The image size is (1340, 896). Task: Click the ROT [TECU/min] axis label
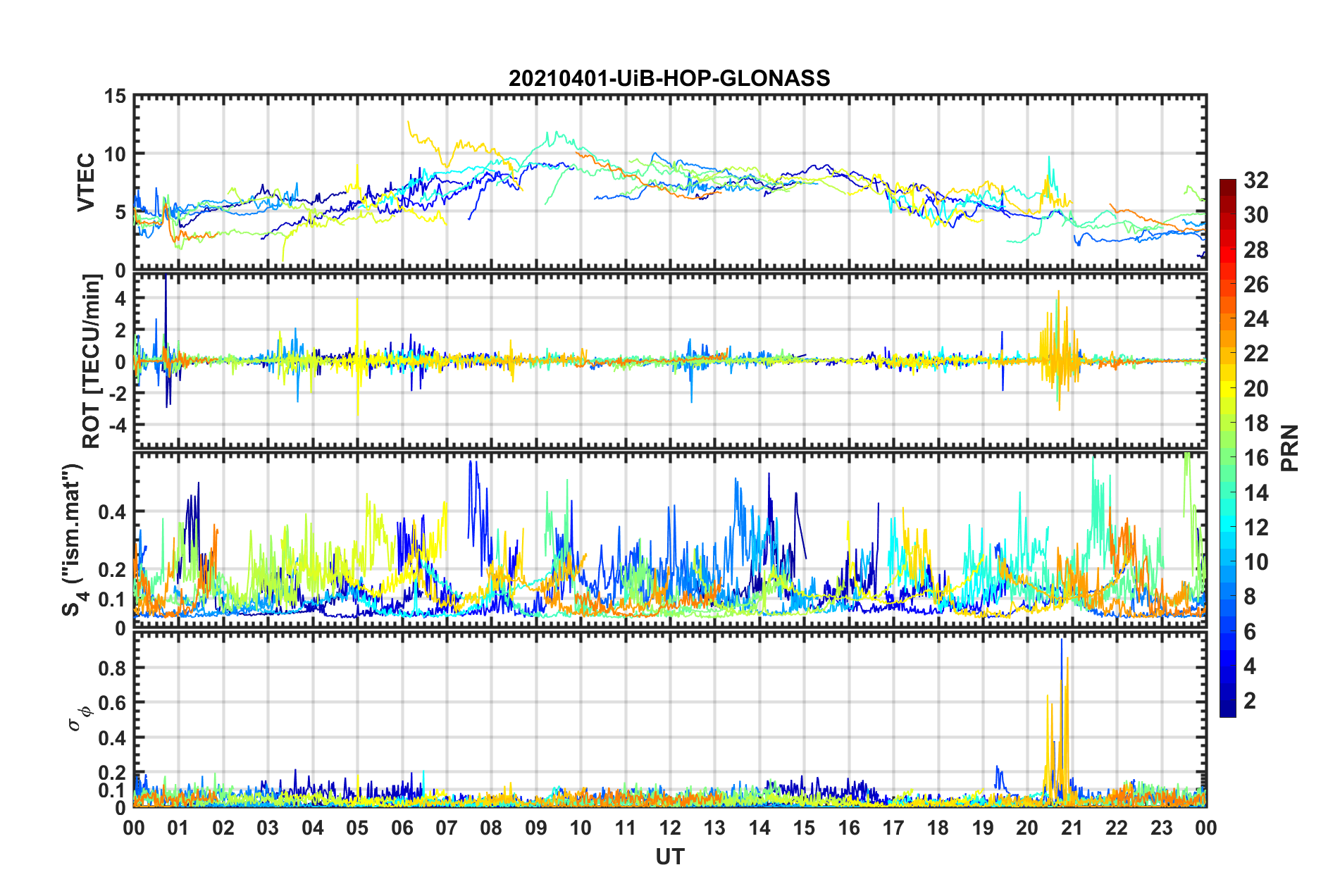coord(91,361)
